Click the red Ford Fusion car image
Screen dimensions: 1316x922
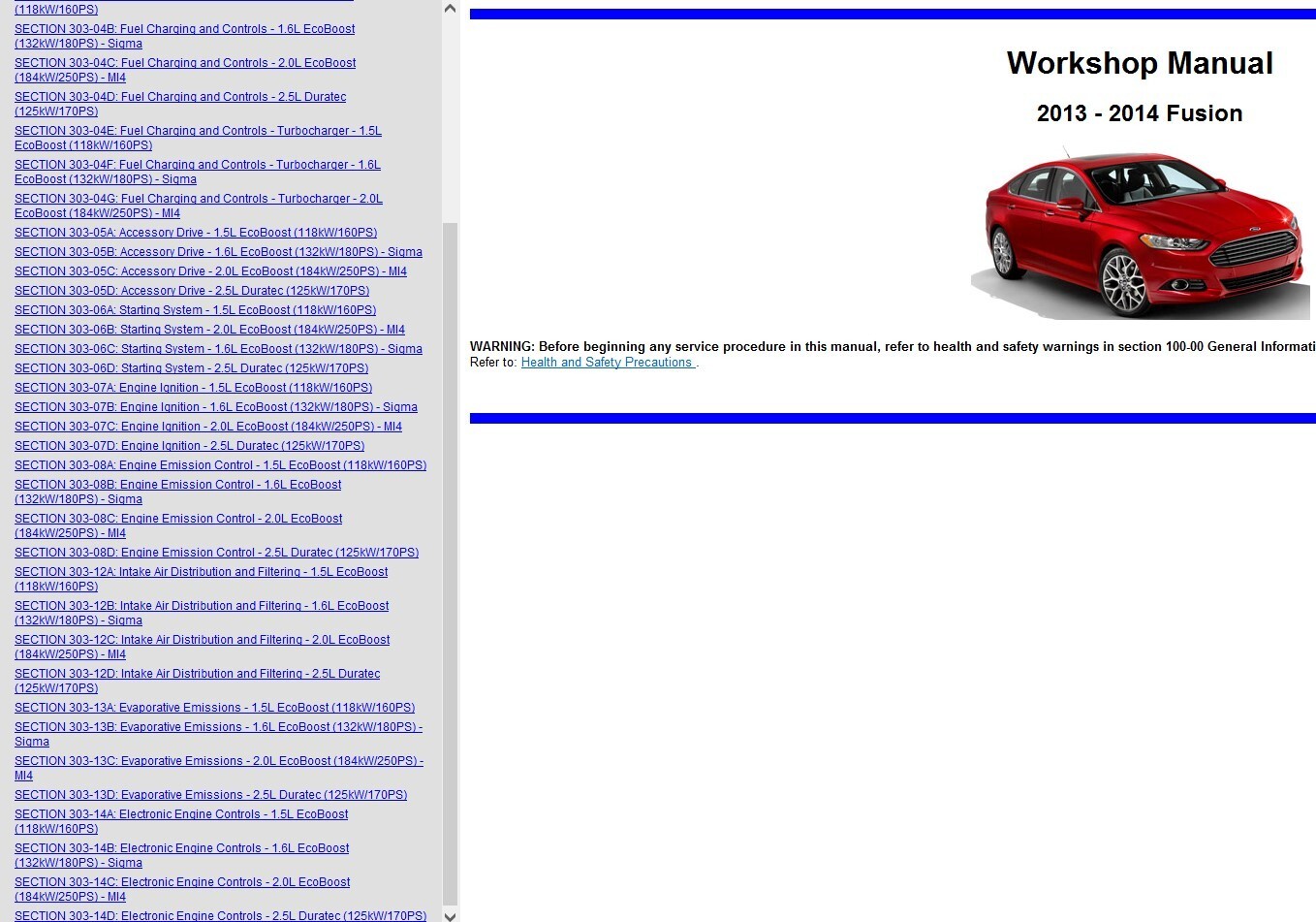1143,233
